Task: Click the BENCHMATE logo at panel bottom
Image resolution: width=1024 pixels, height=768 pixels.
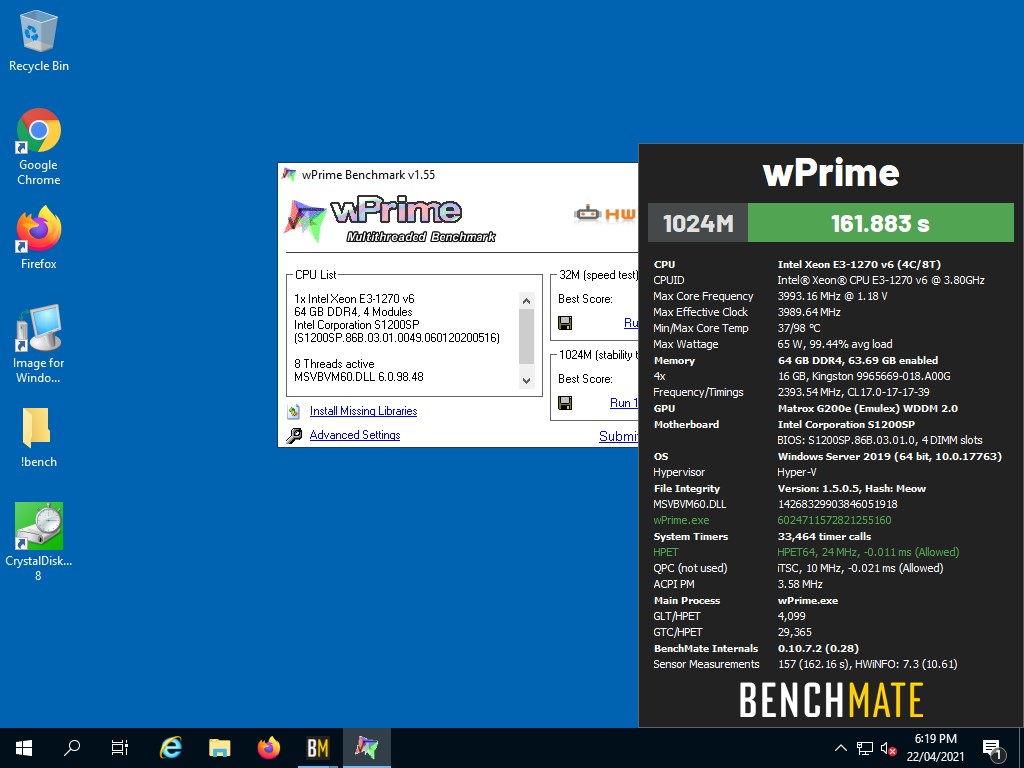Action: coord(831,699)
